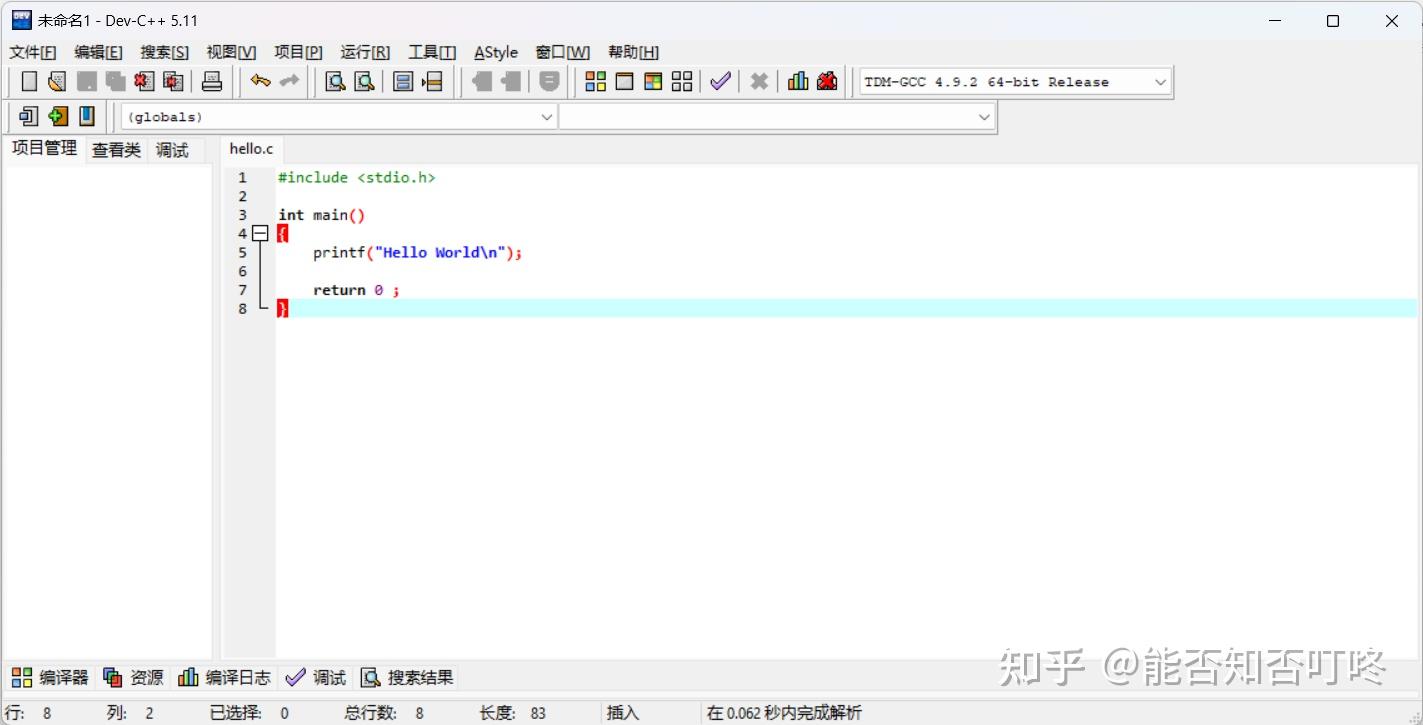Image resolution: width=1423 pixels, height=725 pixels.
Task: Select the Replace icon
Action: coord(364,81)
